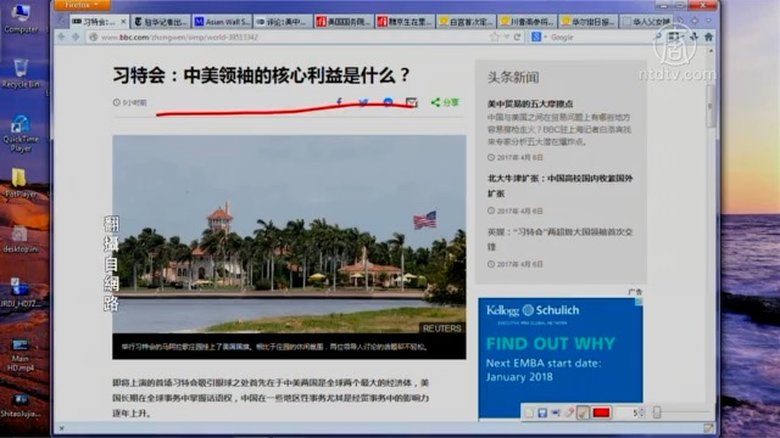This screenshot has height=438, width=780.
Task: Click the save icon in annotation toolbar
Action: pyautogui.click(x=542, y=412)
